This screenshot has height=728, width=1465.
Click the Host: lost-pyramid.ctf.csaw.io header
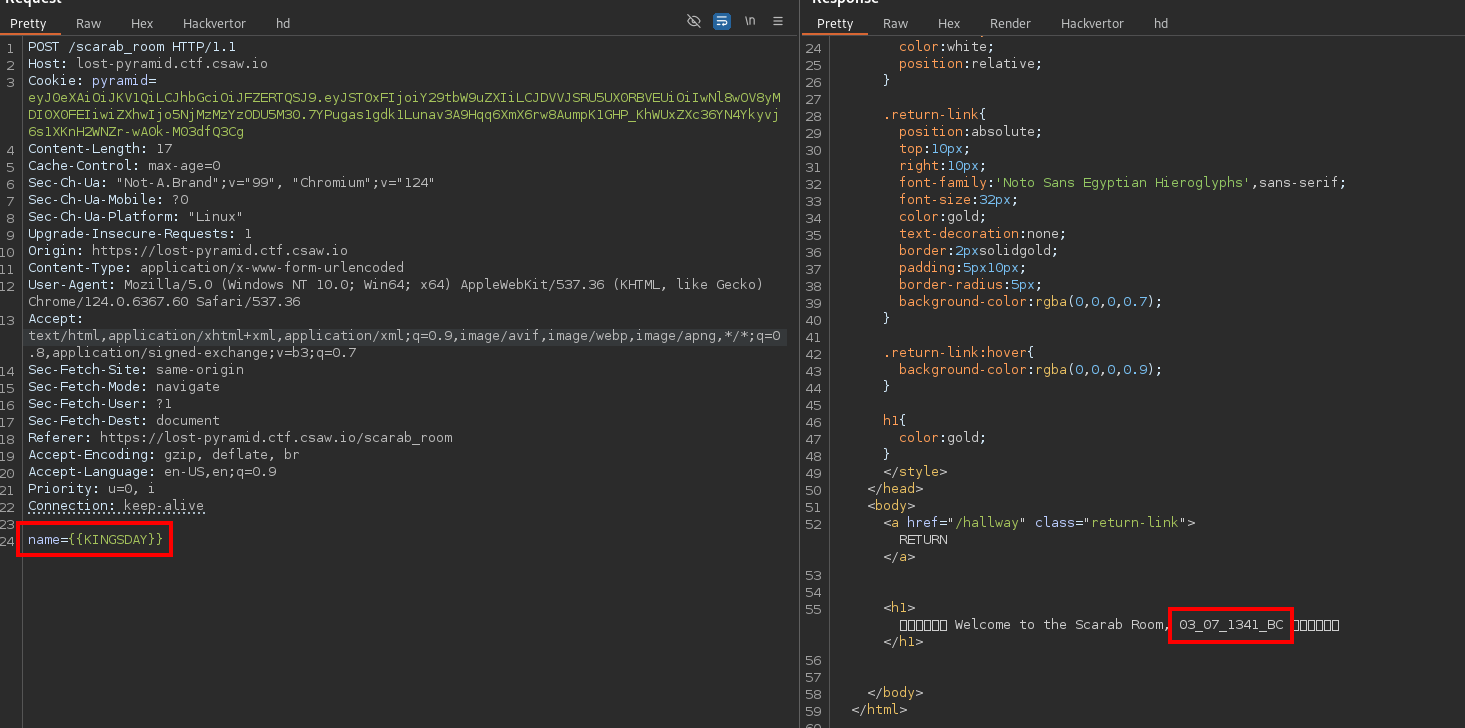[148, 63]
